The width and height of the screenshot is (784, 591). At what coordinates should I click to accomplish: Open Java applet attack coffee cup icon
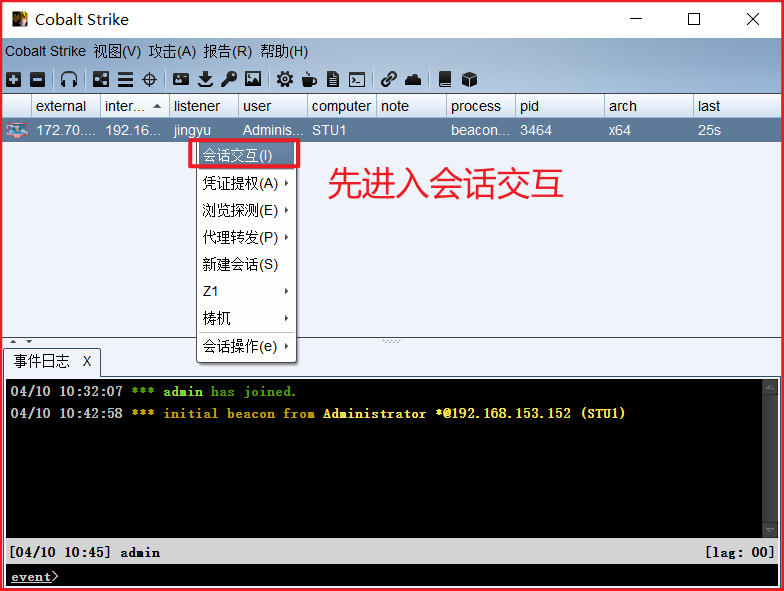tap(309, 79)
